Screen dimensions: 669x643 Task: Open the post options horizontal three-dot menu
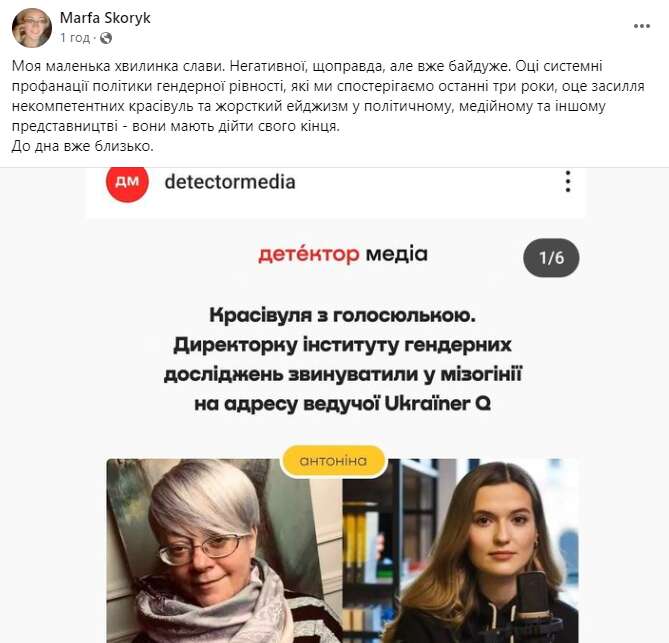[642, 26]
